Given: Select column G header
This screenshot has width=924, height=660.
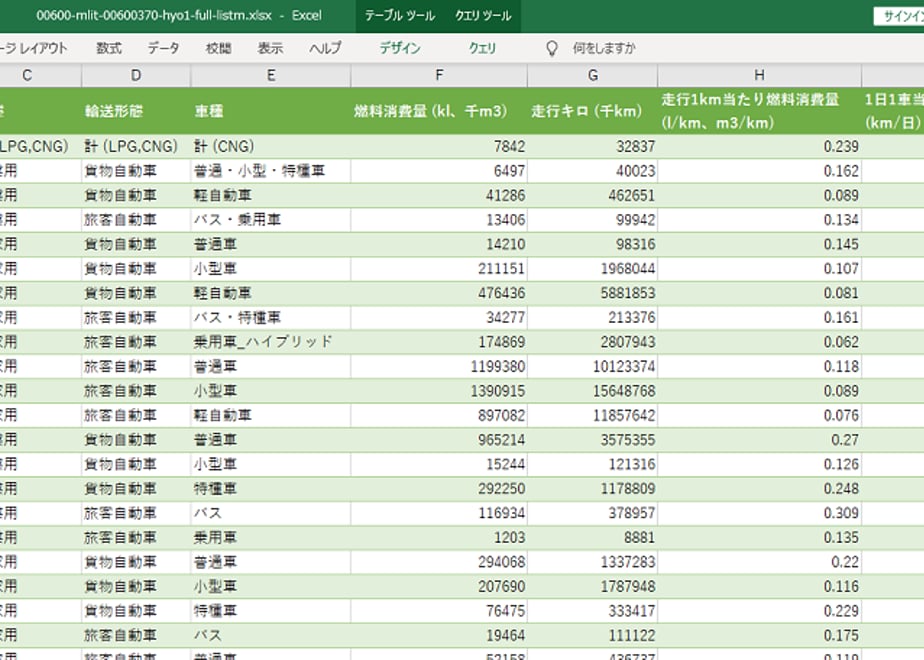Looking at the screenshot, I should 593,75.
